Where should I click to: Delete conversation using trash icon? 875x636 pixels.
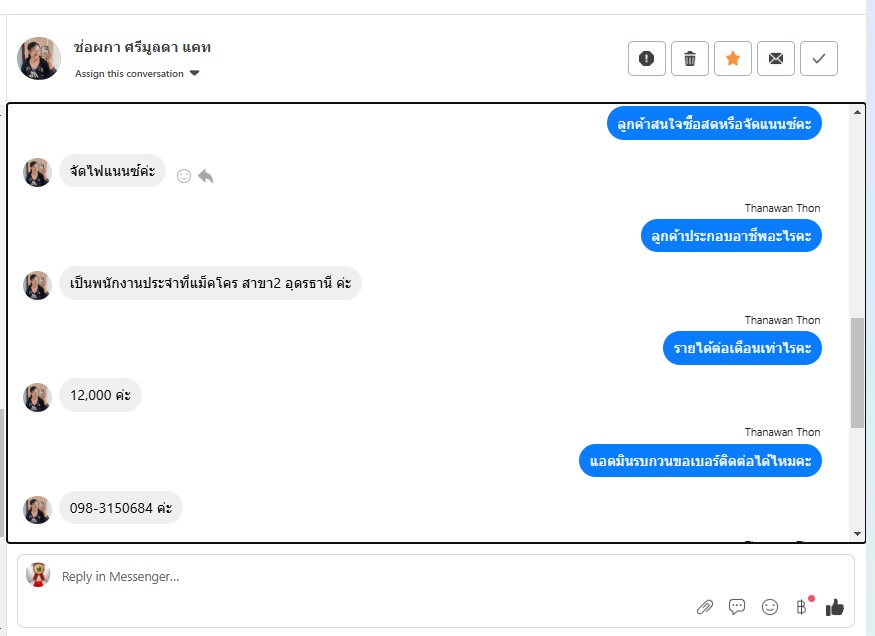pyautogui.click(x=690, y=59)
